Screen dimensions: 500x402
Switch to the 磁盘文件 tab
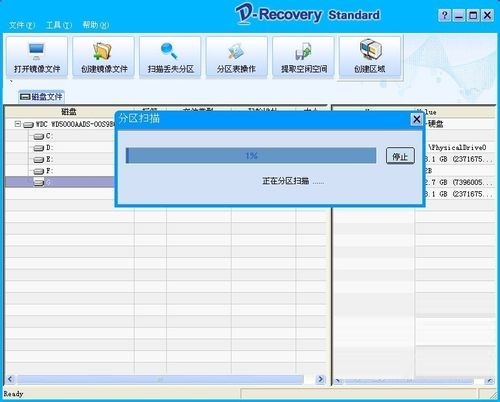click(41, 97)
